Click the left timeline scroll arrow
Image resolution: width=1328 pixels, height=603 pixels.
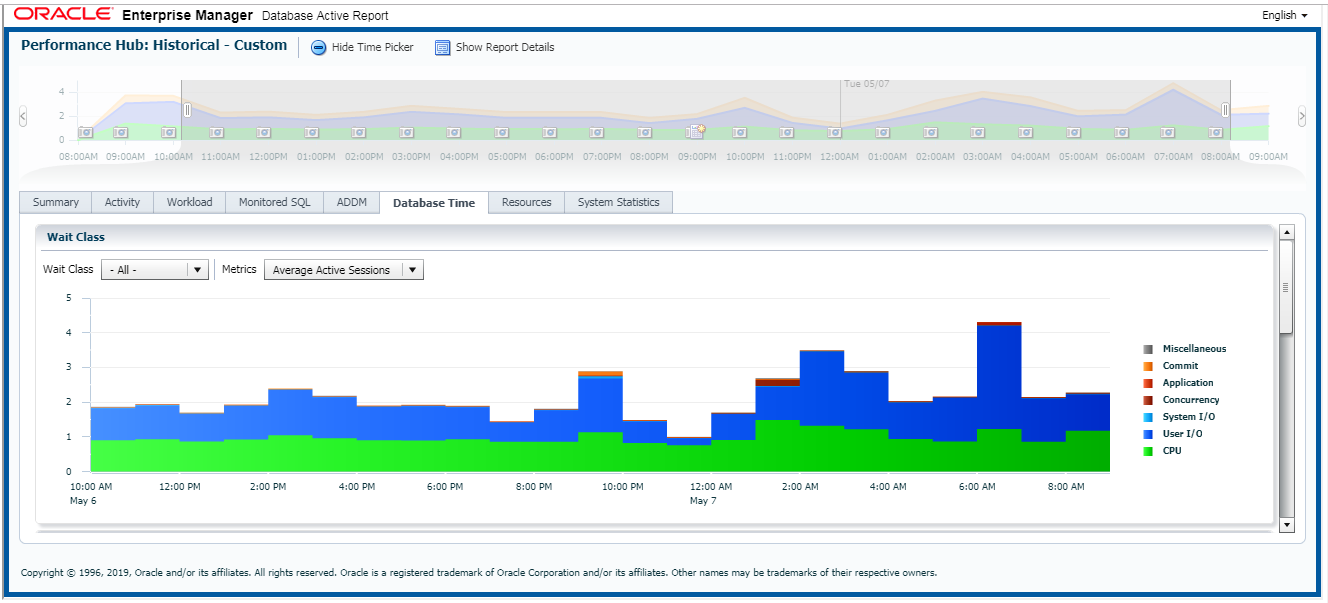pyautogui.click(x=21, y=115)
